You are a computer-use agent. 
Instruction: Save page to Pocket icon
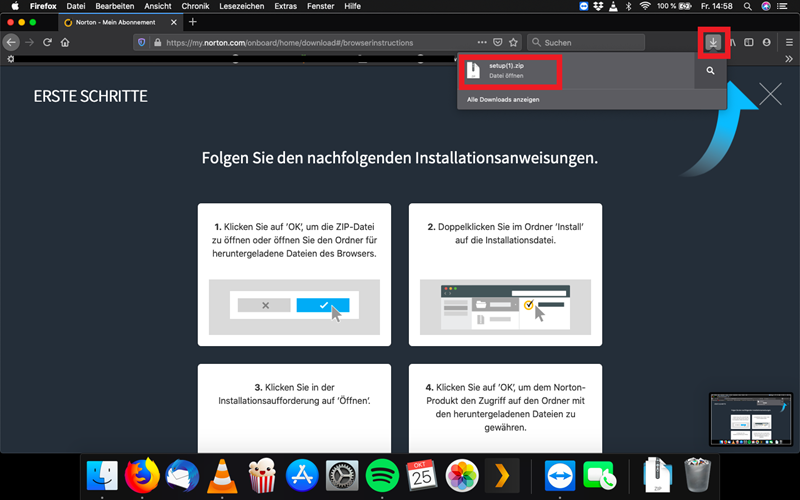click(x=497, y=42)
